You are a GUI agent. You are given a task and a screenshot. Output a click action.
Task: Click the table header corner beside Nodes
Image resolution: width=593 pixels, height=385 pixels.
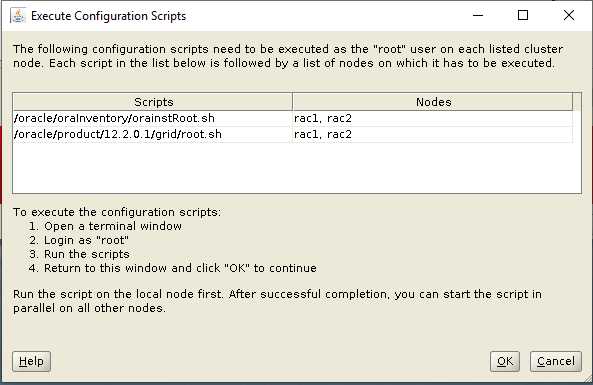pos(577,102)
